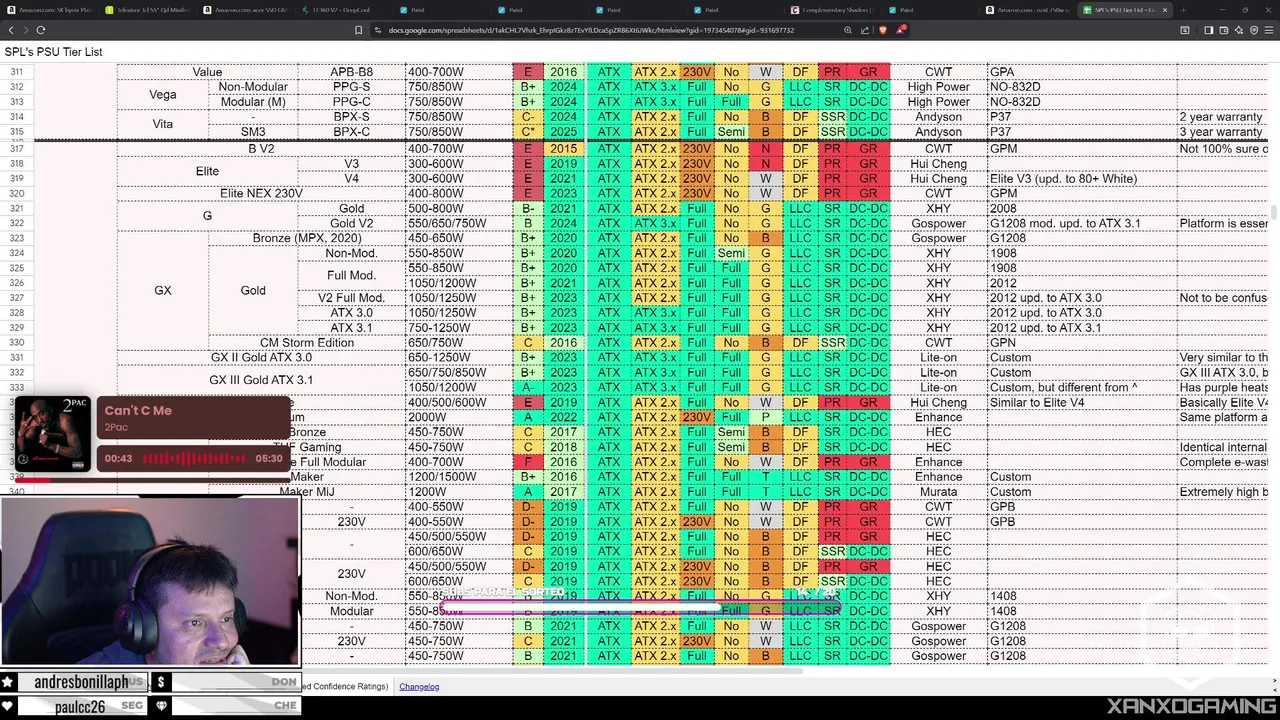
Task: Click the SPL's PSU Tier List page title
Action: point(53,52)
